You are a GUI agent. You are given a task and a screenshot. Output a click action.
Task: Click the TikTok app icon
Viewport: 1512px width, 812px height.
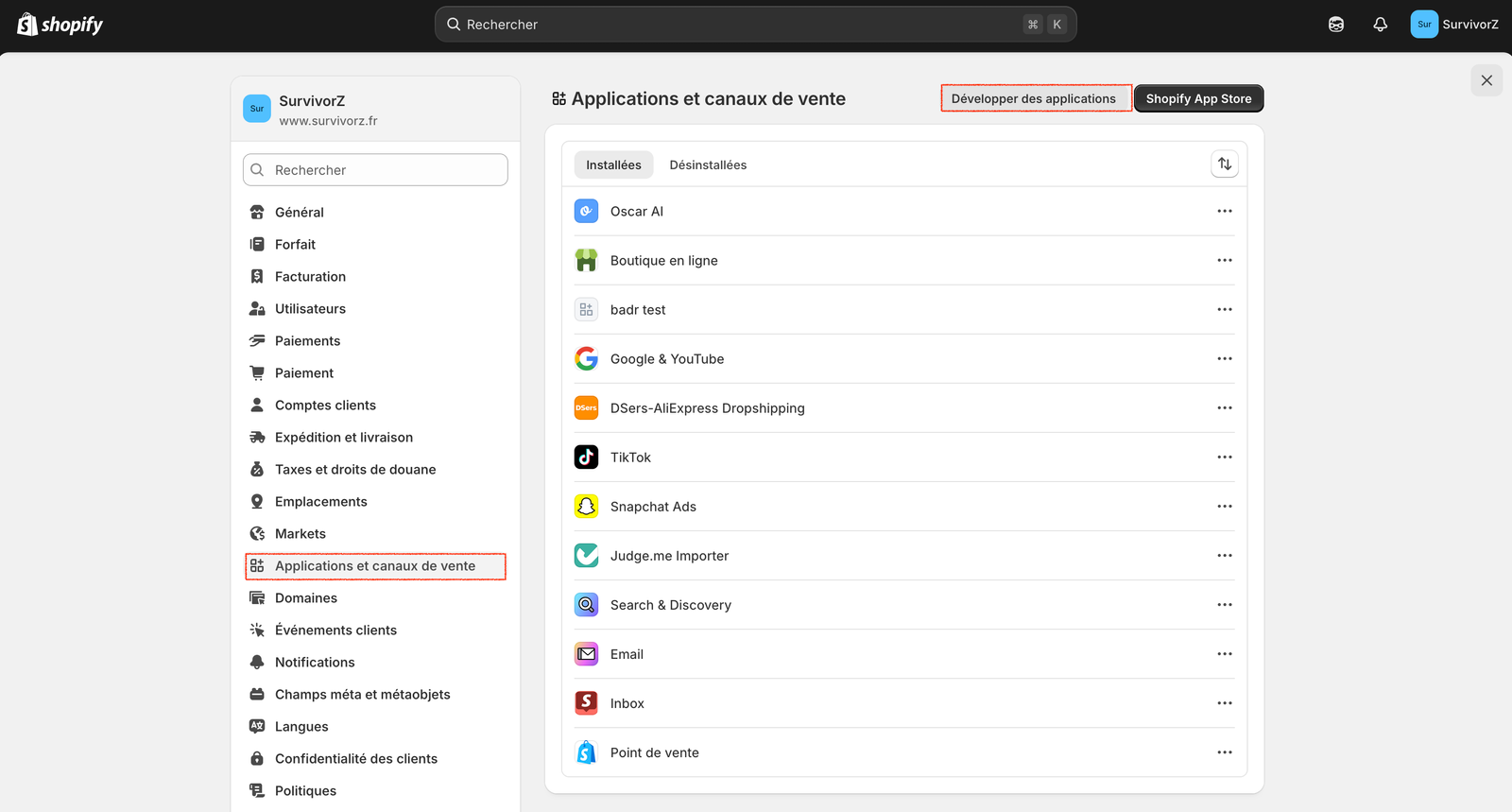click(x=586, y=458)
